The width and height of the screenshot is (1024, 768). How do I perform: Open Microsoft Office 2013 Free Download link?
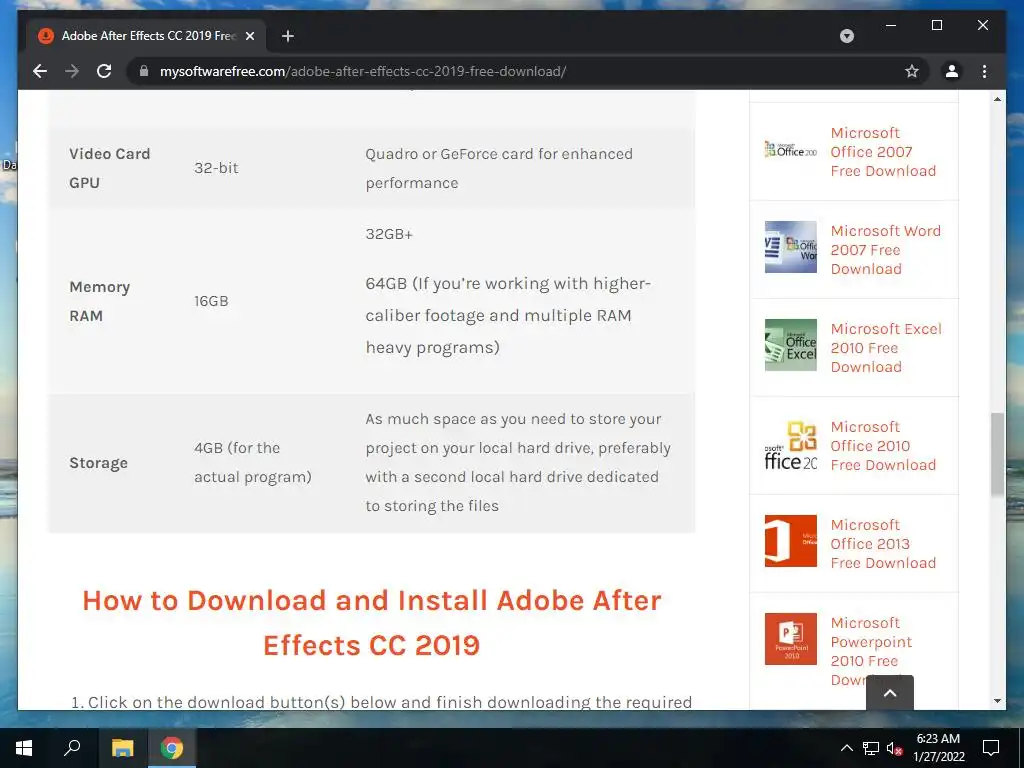pyautogui.click(x=883, y=543)
